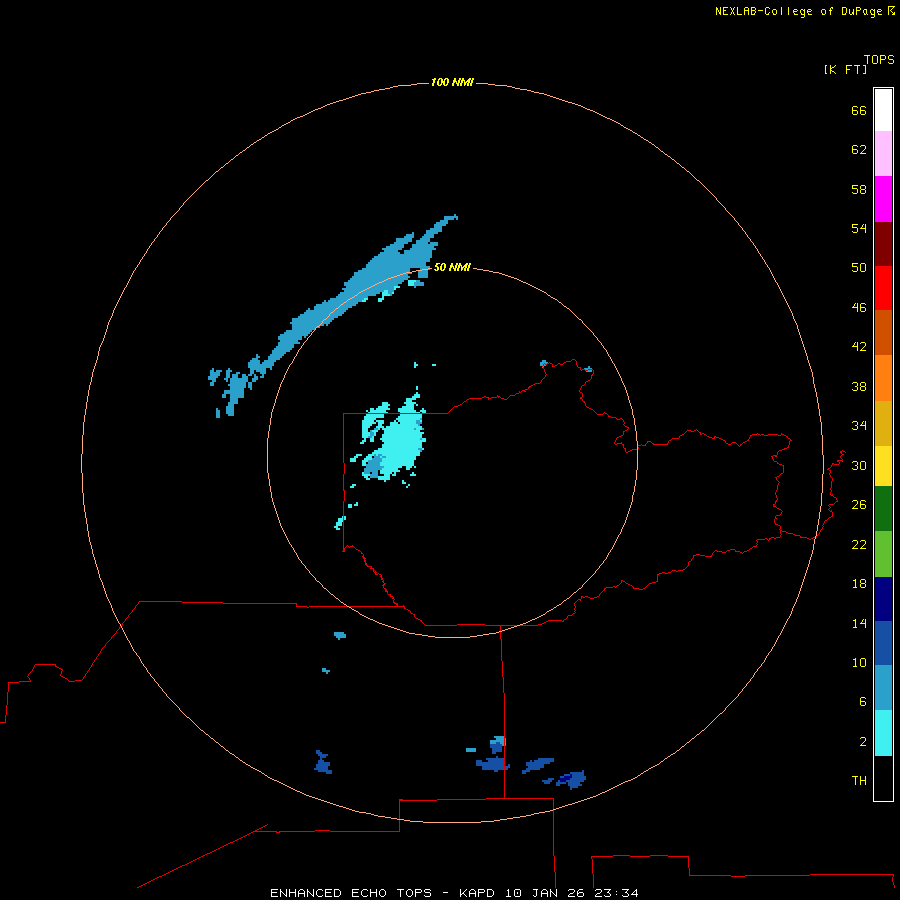Click the bright red swatch above 50
The image size is (900, 900).
coord(883,288)
